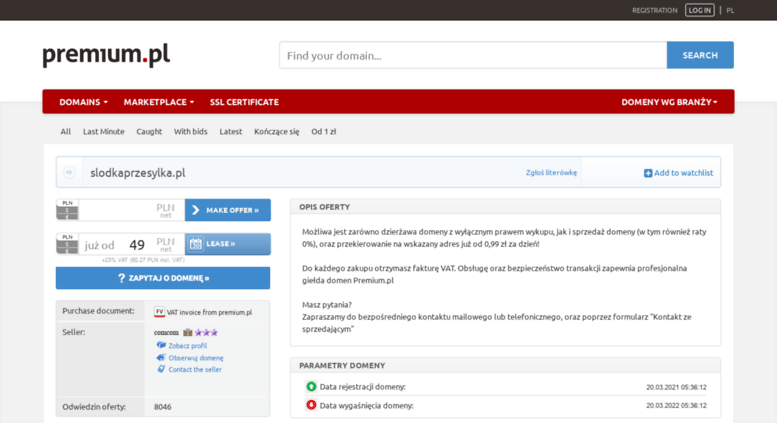Click the Zgłoś literówkę link
This screenshot has width=777, height=423.
coord(551,173)
